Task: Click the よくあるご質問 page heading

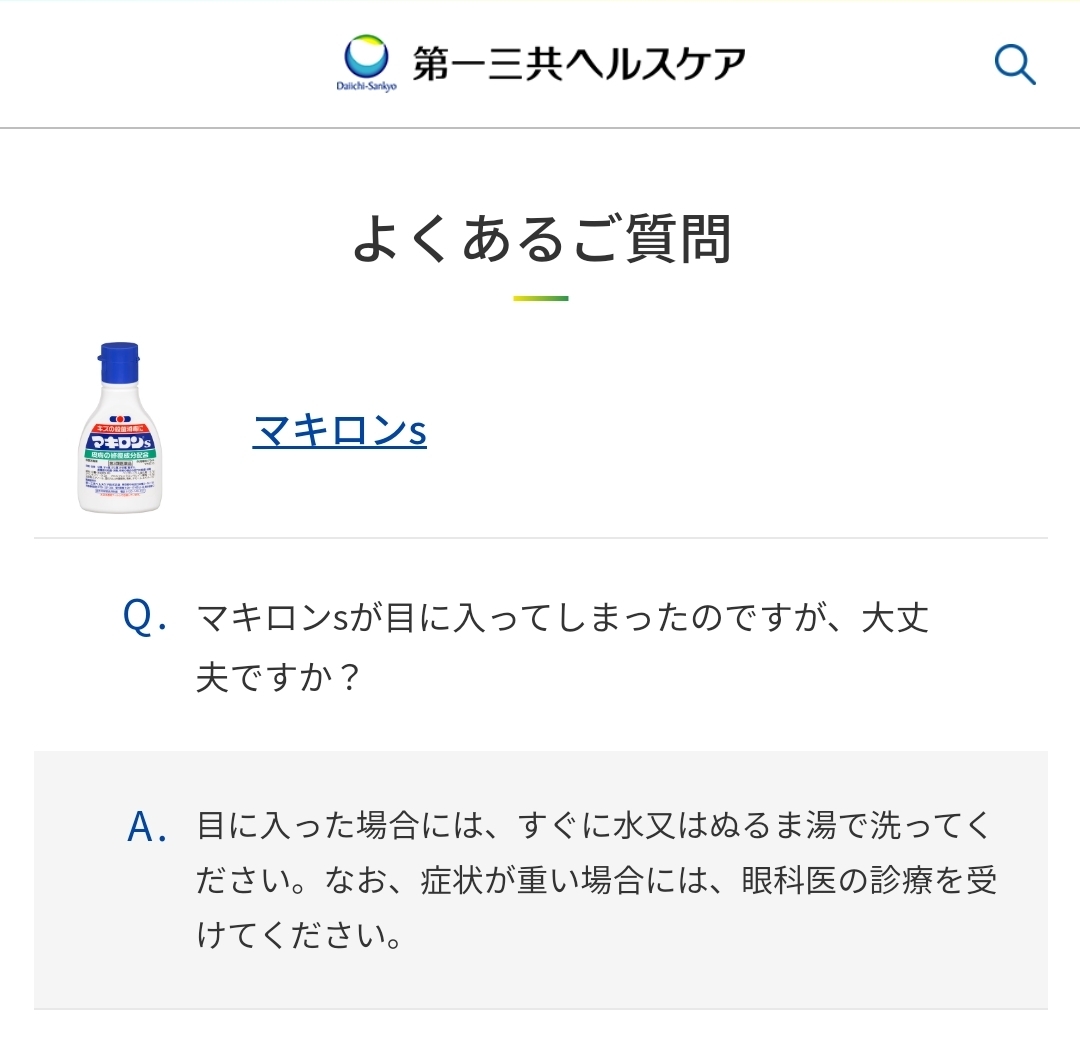Action: click(x=541, y=240)
